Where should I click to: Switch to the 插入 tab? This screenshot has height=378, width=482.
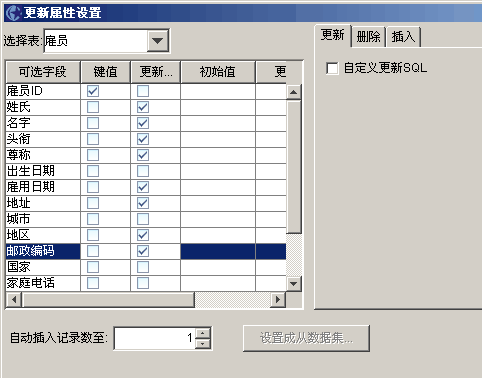point(403,36)
